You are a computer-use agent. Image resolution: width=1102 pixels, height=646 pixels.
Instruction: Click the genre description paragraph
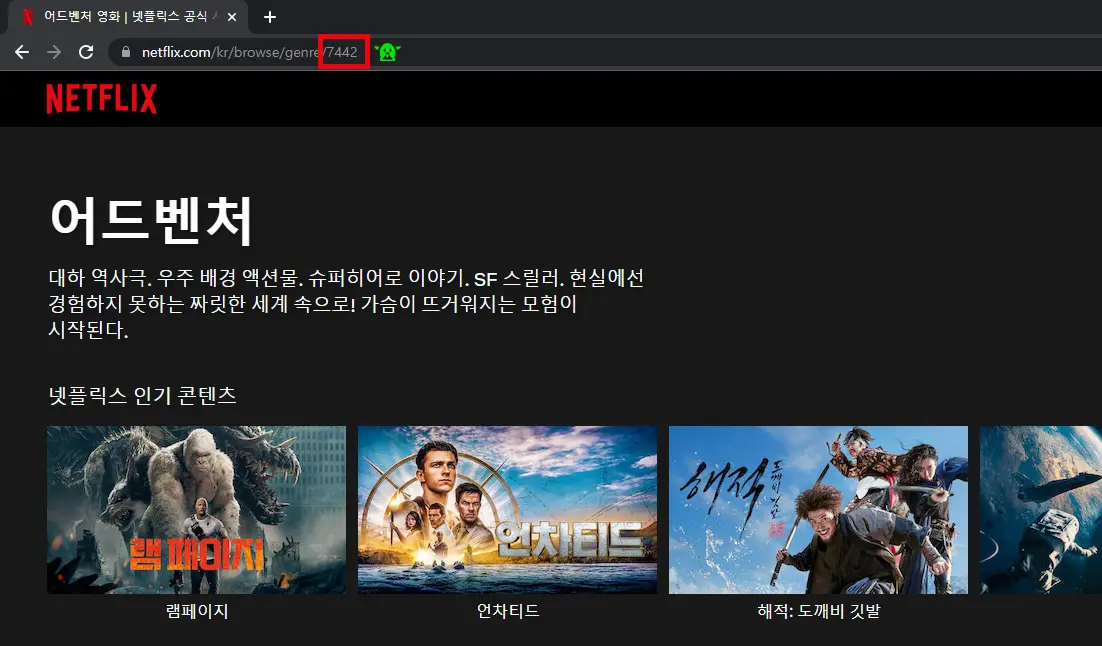point(346,303)
